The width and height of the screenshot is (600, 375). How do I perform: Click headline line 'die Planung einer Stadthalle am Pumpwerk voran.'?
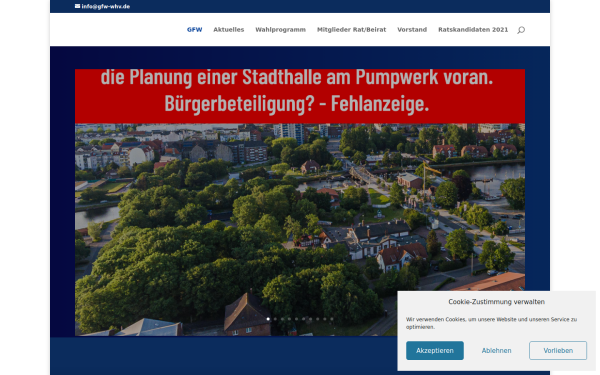click(x=297, y=77)
